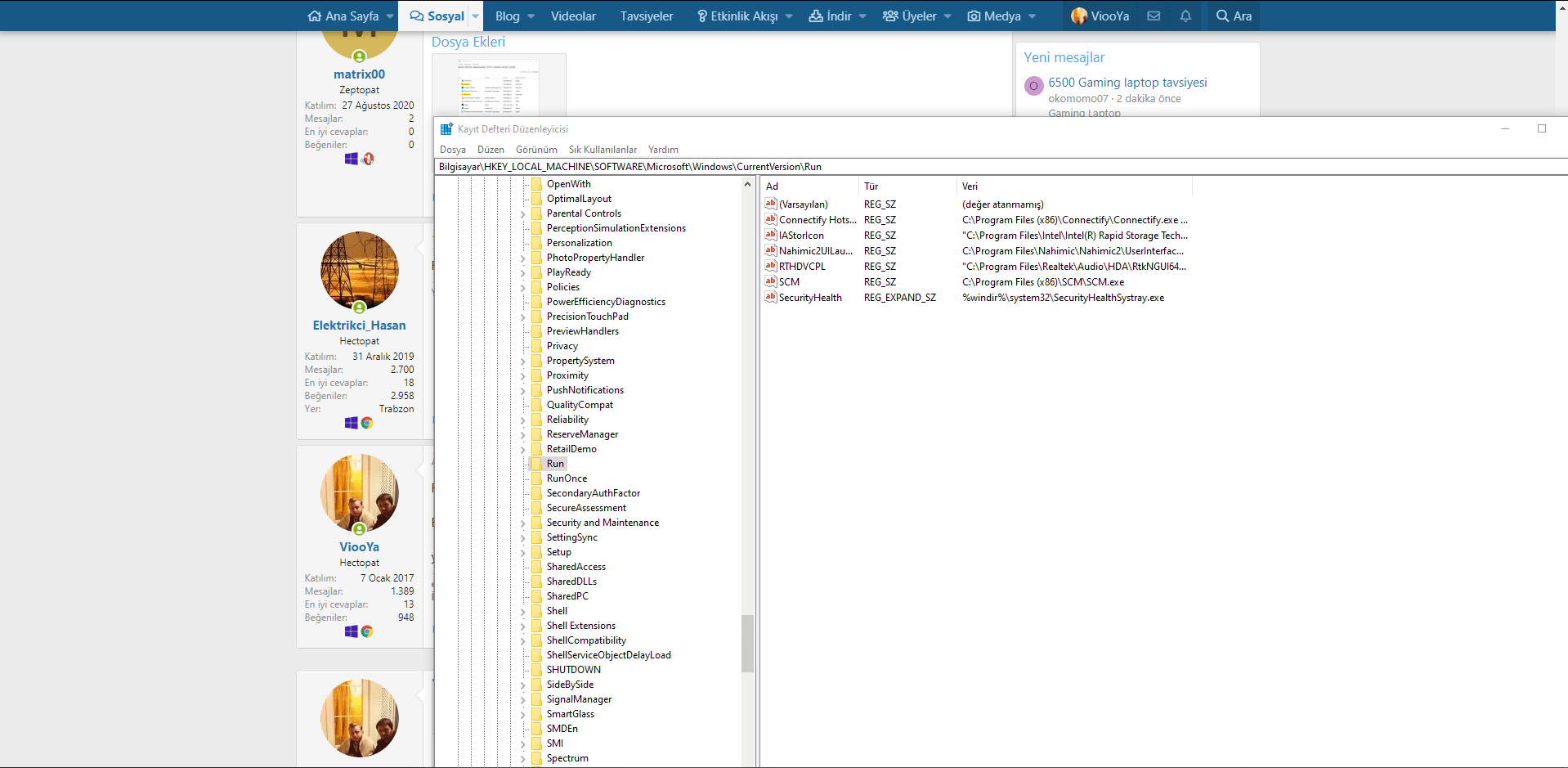Click the Veri column header
The image size is (1568, 768).
[x=1074, y=186]
